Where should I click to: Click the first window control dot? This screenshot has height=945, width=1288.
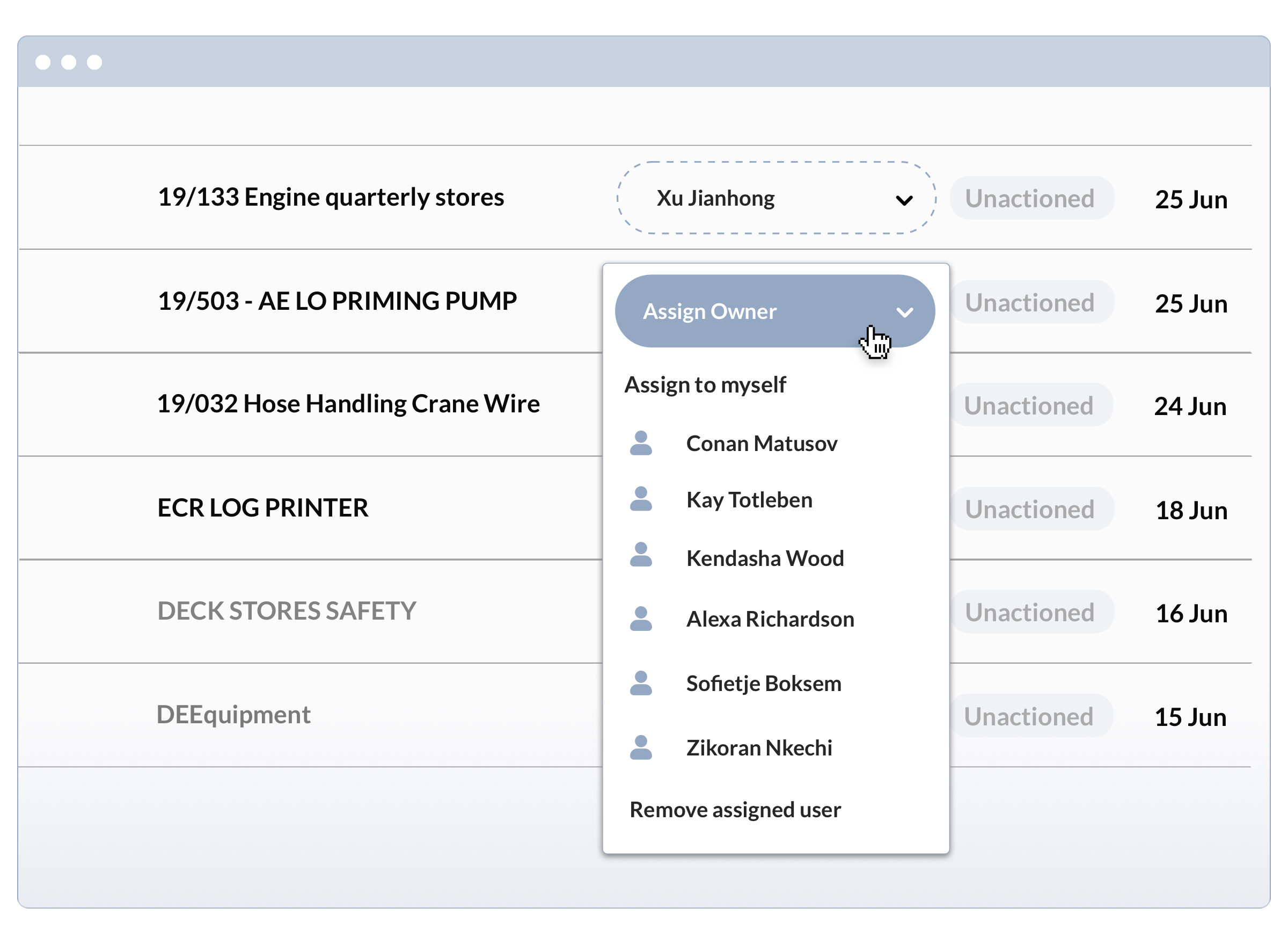(x=43, y=62)
